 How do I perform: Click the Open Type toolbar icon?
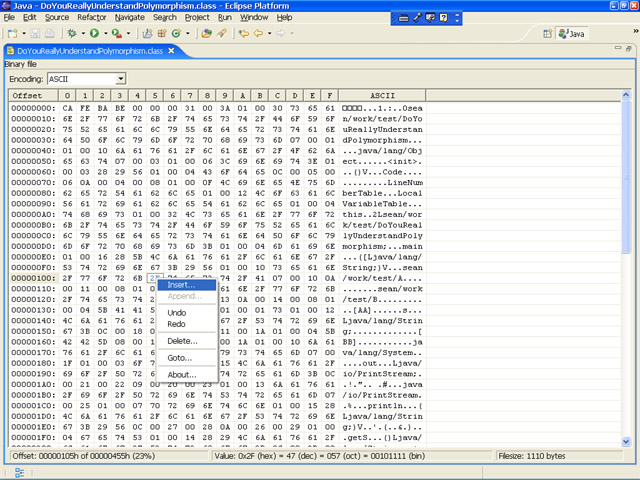click(207, 33)
